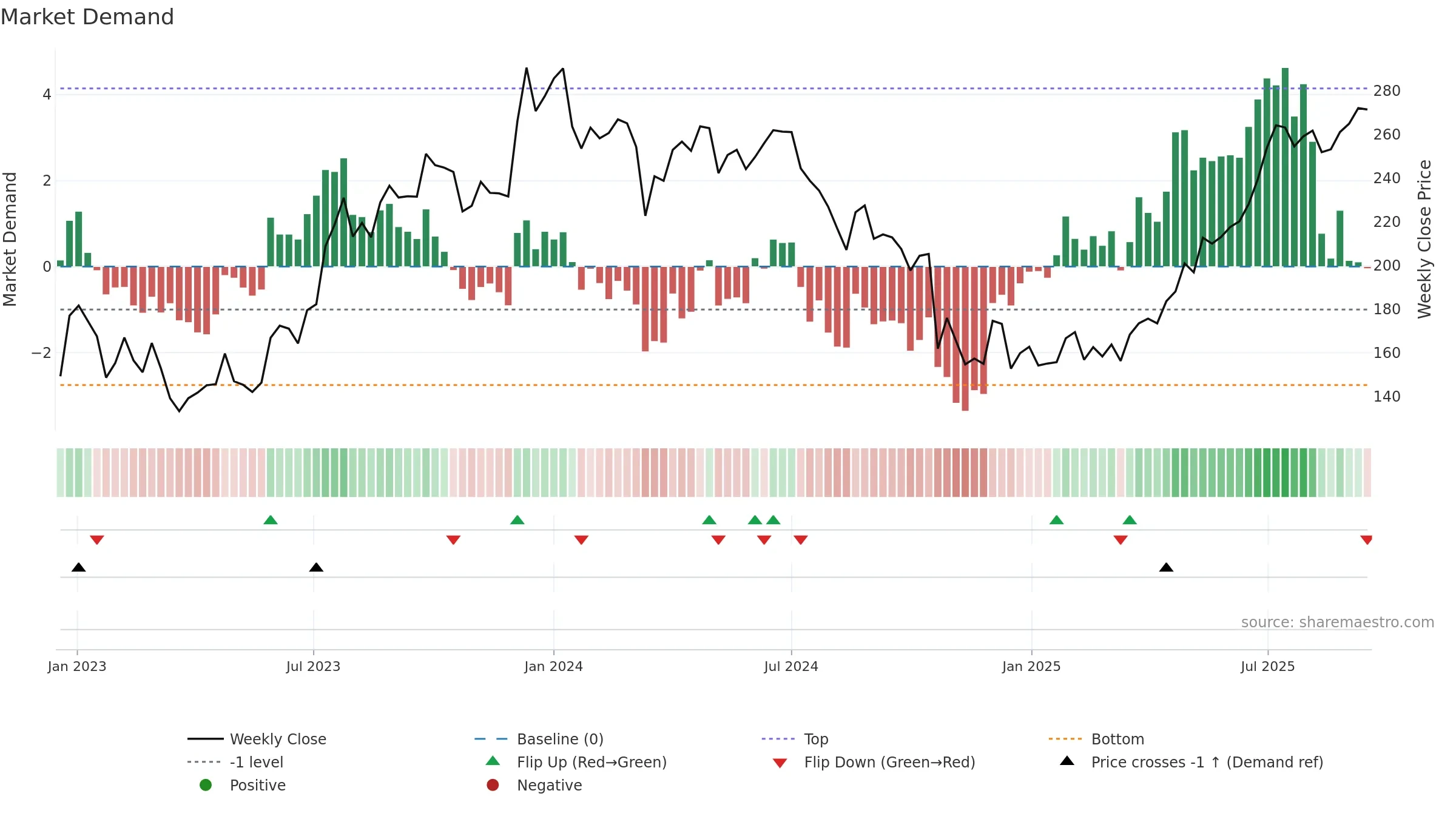Screen dimensions: 1456x819
Task: Click the green flip-up marker in late April 2024
Action: pyautogui.click(x=709, y=520)
